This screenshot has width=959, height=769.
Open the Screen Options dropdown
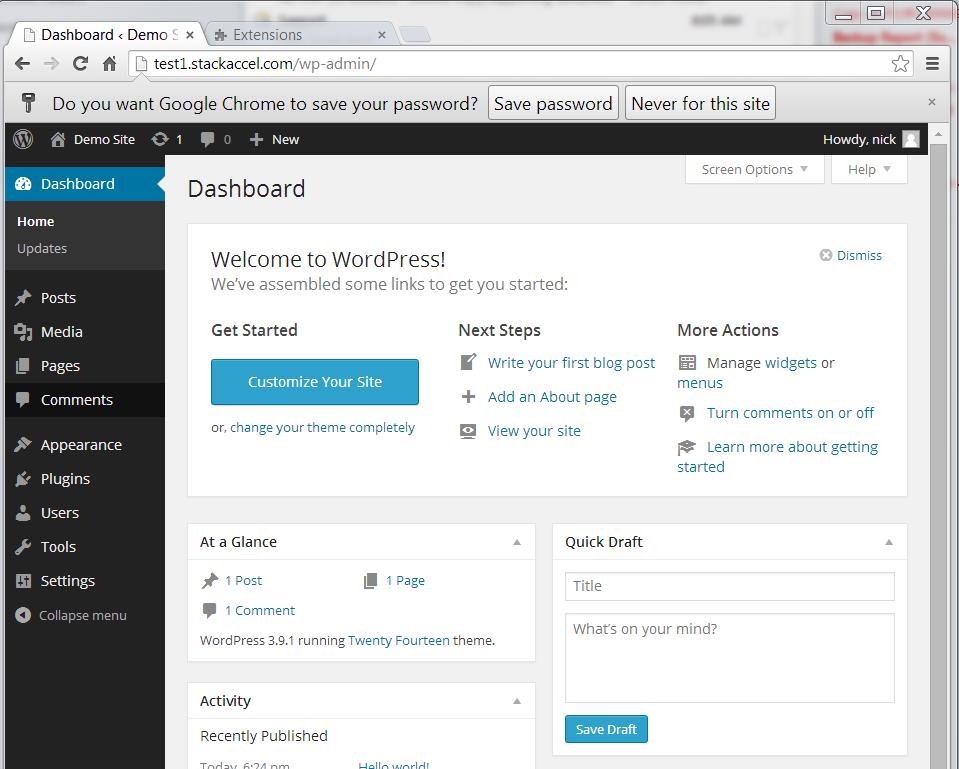tap(753, 169)
